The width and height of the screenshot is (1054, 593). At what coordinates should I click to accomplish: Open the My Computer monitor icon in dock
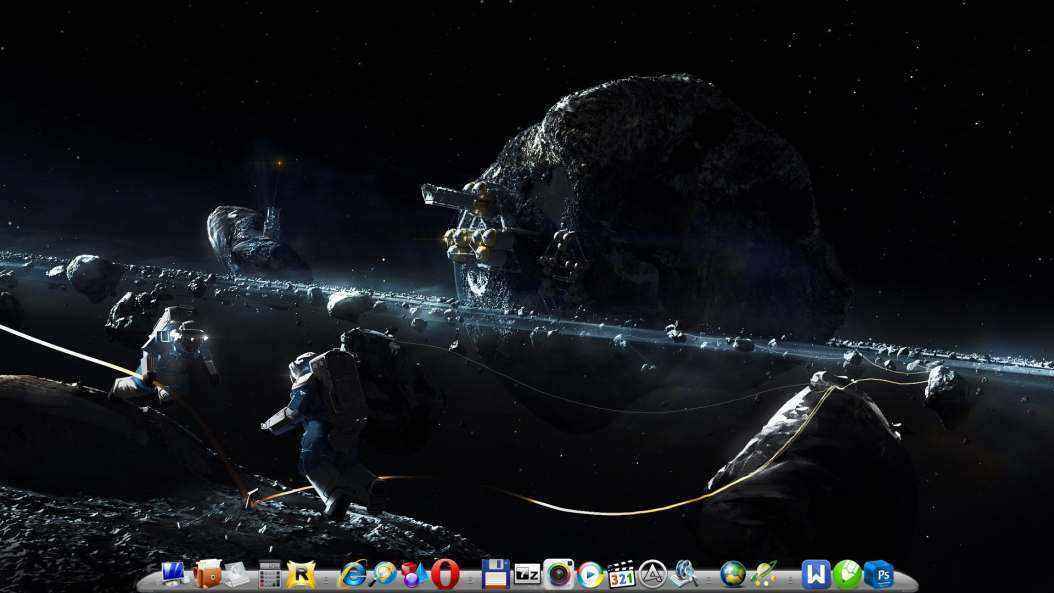[x=174, y=574]
